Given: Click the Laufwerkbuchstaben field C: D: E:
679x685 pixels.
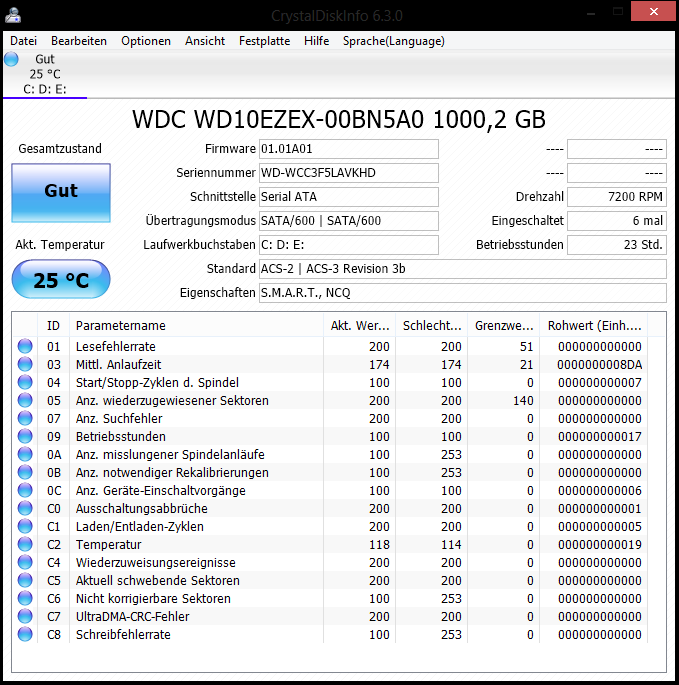Looking at the screenshot, I should click(x=349, y=245).
